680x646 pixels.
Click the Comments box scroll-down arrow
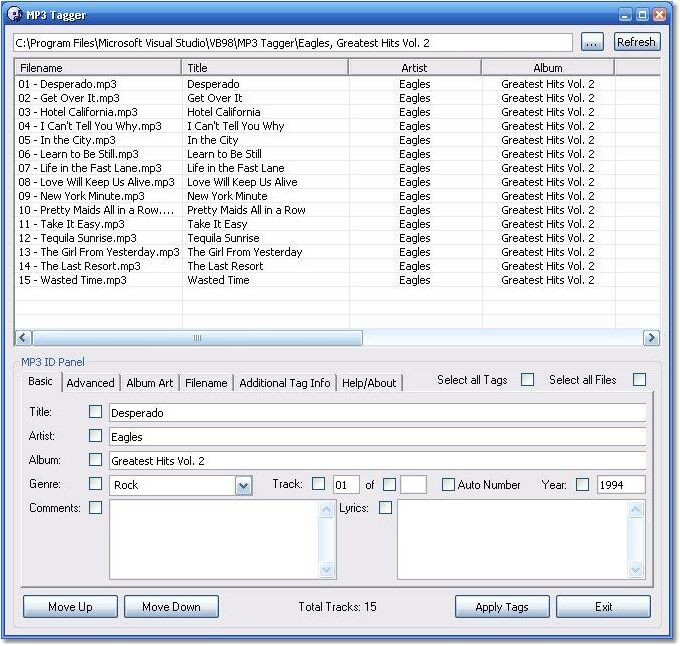point(327,570)
